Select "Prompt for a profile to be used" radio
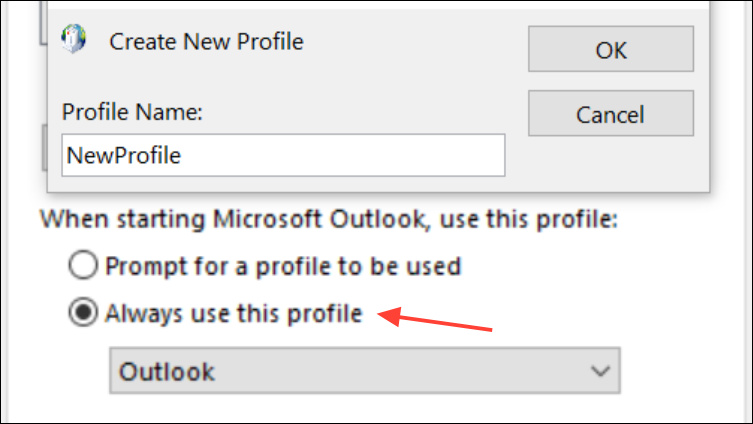This screenshot has width=753, height=424. coord(84,266)
